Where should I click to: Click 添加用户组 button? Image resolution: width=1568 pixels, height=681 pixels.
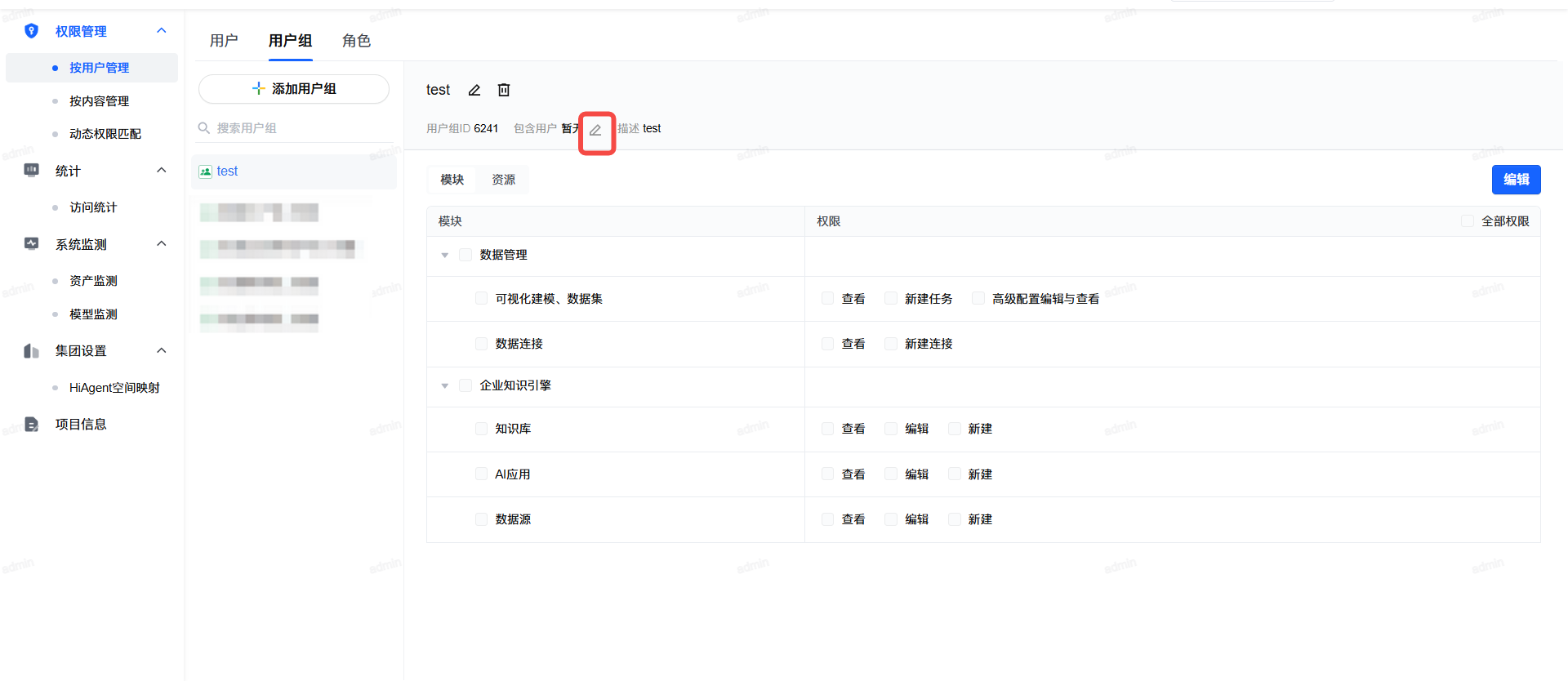click(294, 89)
